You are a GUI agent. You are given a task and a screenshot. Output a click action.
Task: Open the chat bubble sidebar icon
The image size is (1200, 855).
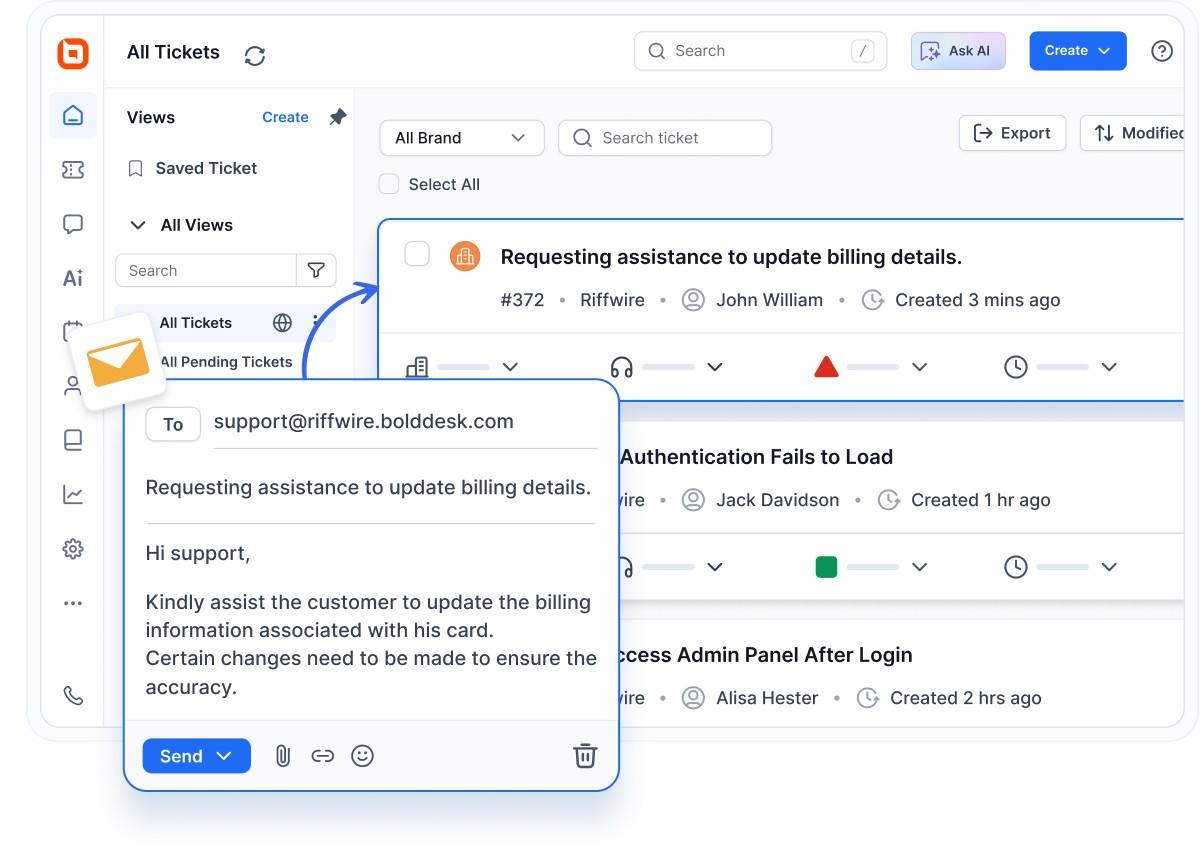coord(73,224)
